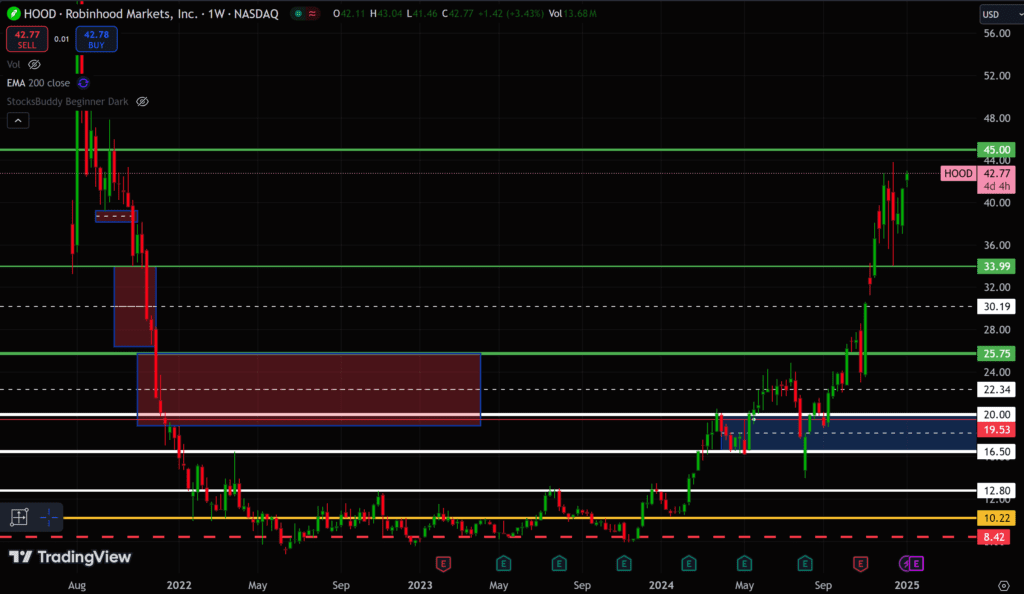This screenshot has width=1024, height=594.
Task: Select the green 33.99 price label
Action: pos(996,266)
